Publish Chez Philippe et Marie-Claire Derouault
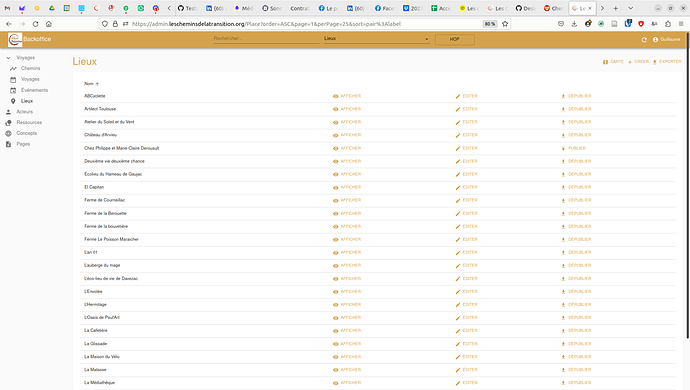 (574, 148)
